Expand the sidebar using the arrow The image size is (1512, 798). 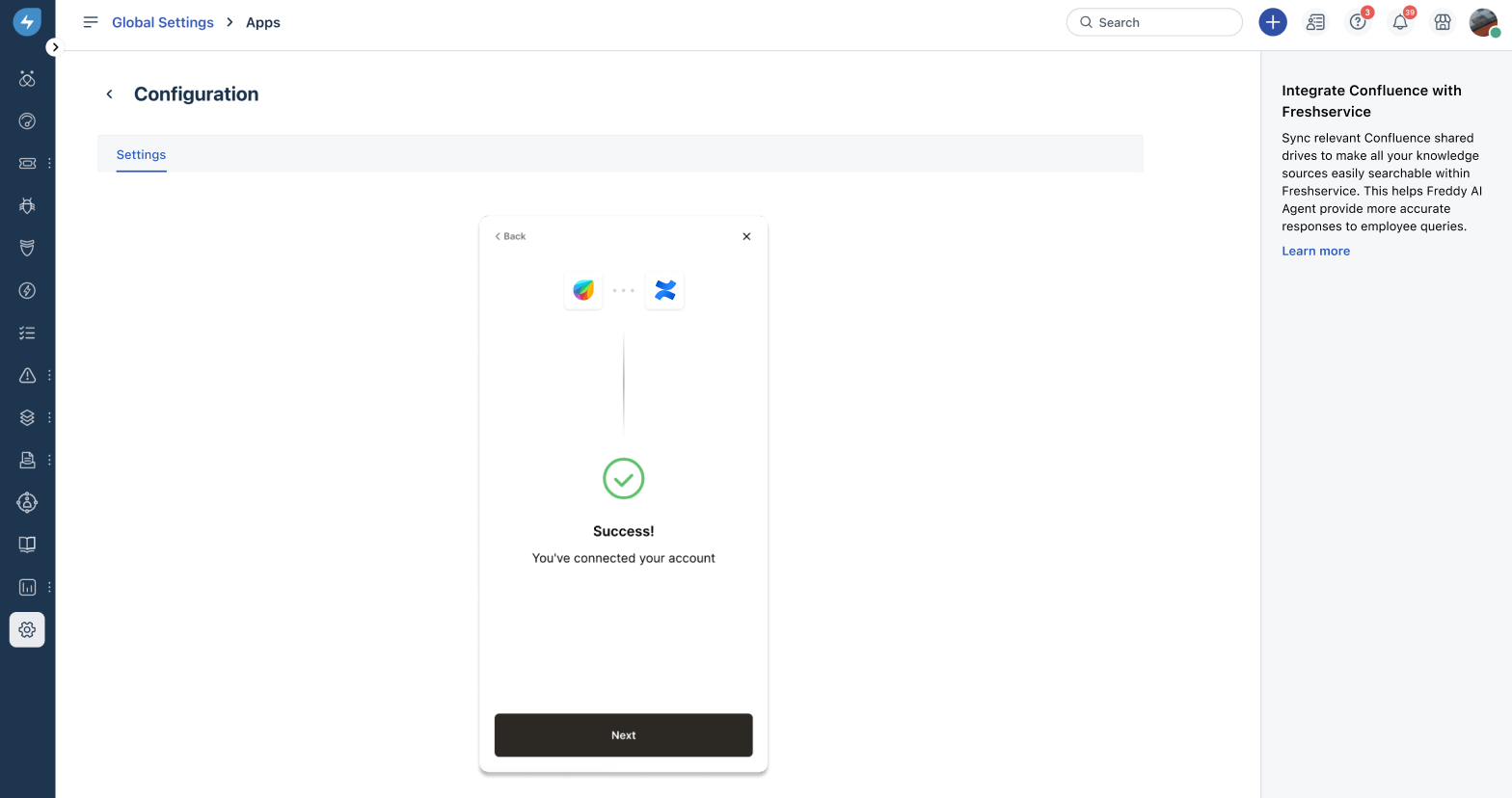[x=55, y=47]
